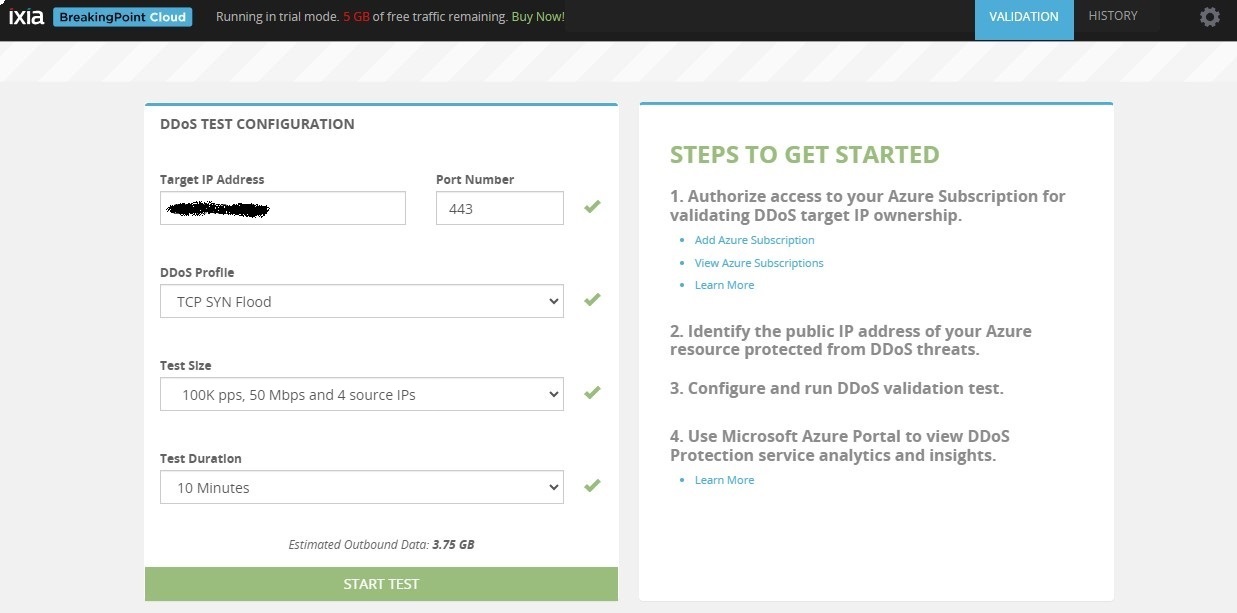
Task: Open the settings gear menu
Action: [x=1209, y=17]
